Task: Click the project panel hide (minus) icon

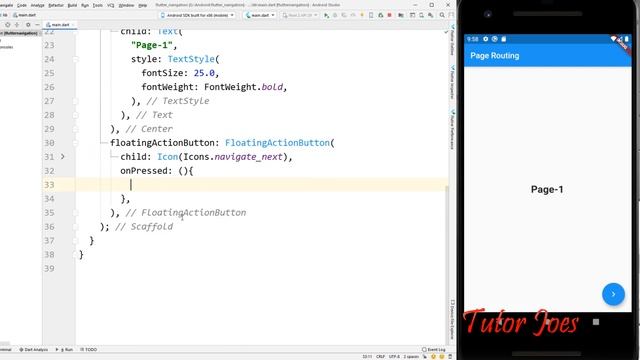Action: (x=37, y=25)
